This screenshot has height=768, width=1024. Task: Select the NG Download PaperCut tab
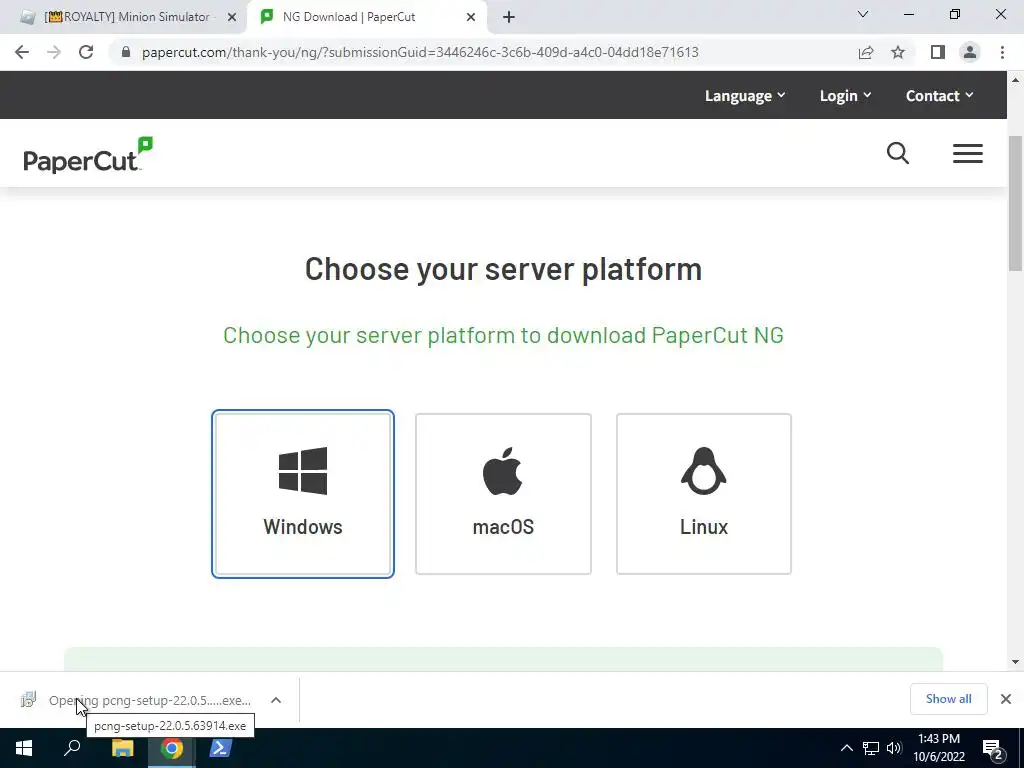pyautogui.click(x=367, y=17)
